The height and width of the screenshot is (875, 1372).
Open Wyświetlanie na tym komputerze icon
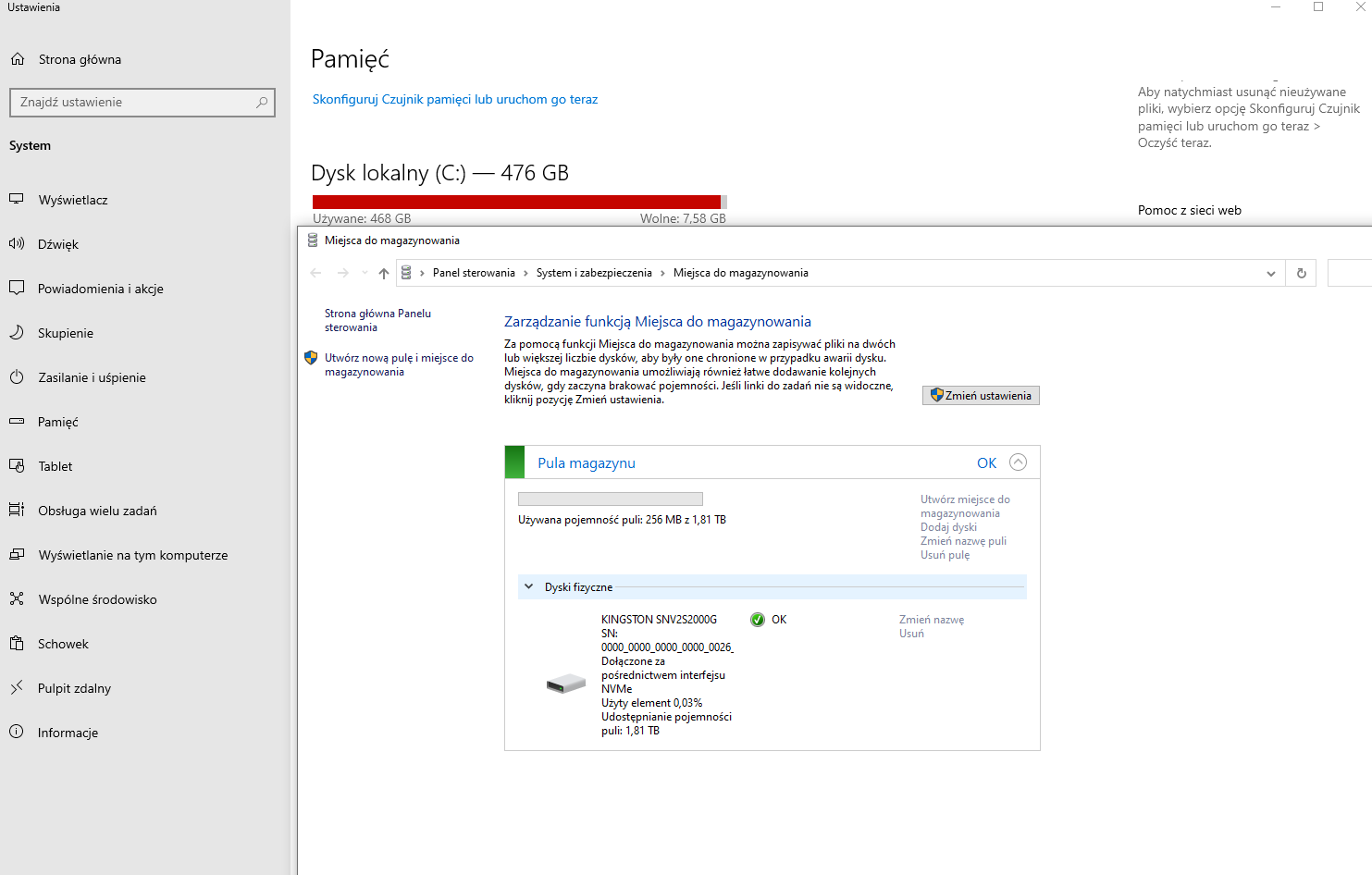coord(17,555)
